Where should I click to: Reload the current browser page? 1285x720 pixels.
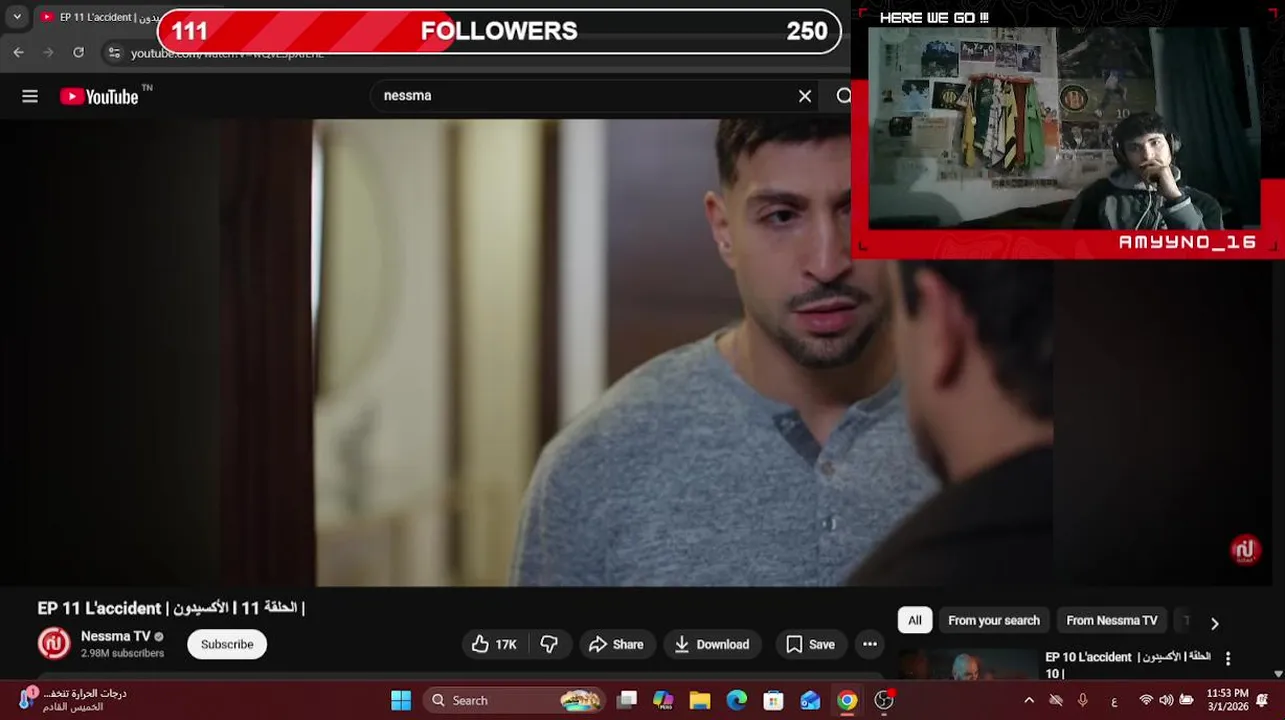click(79, 53)
